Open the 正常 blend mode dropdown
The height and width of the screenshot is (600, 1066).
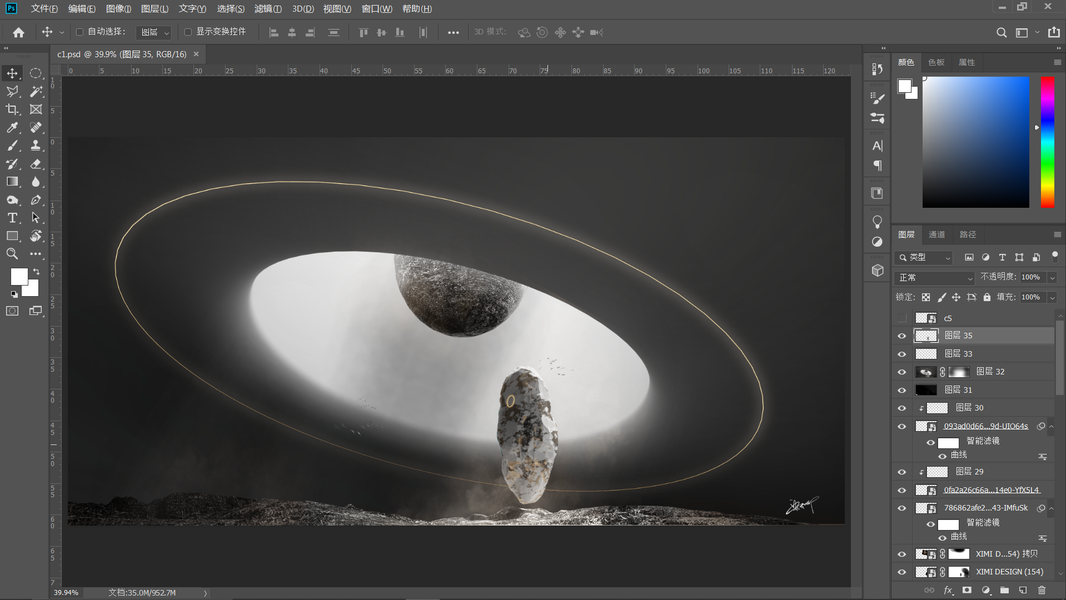[935, 277]
